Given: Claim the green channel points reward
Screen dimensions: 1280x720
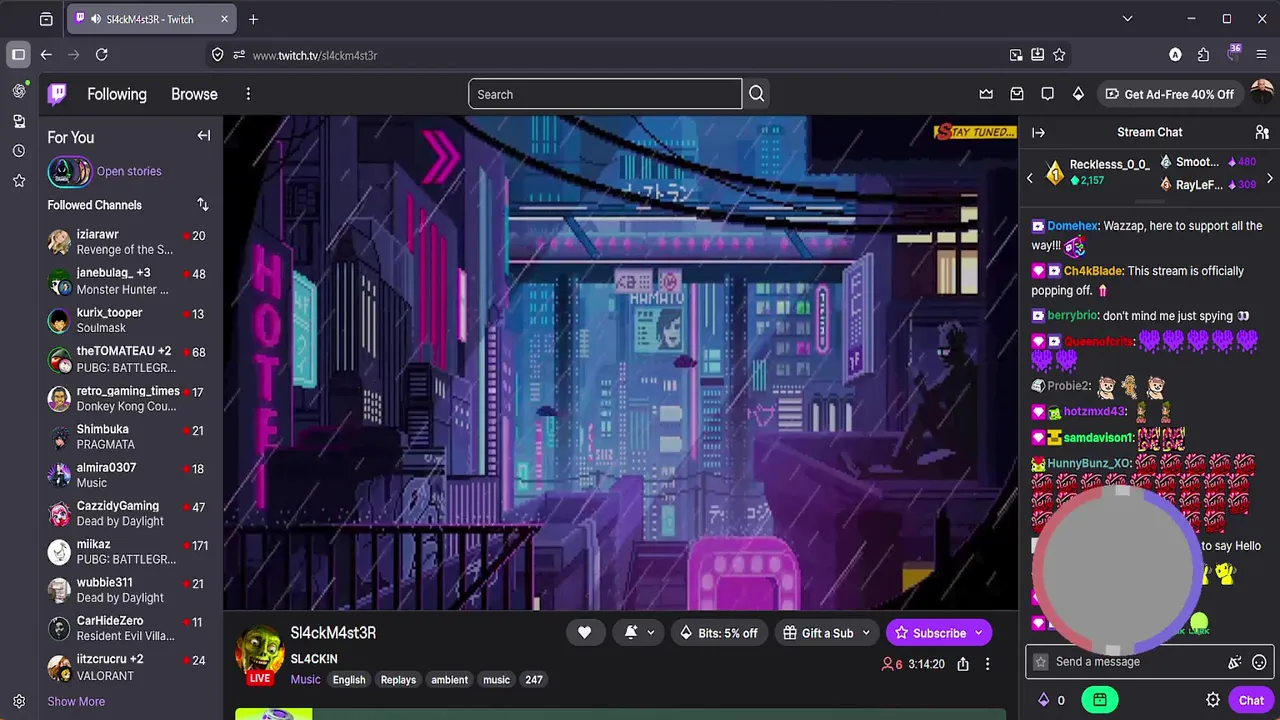Looking at the screenshot, I should coord(1099,700).
